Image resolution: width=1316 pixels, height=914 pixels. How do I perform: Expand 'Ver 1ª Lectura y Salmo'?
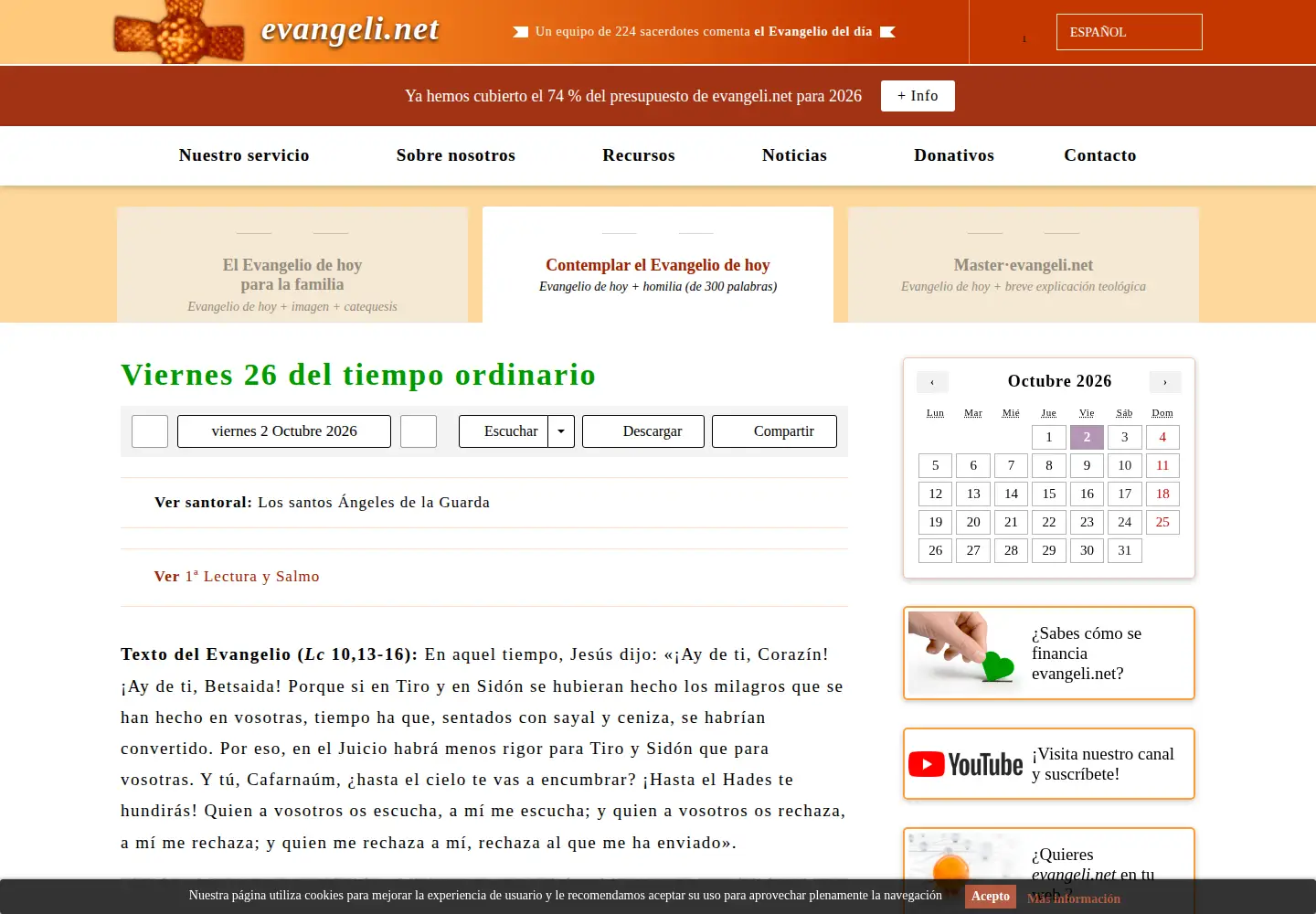click(x=237, y=577)
